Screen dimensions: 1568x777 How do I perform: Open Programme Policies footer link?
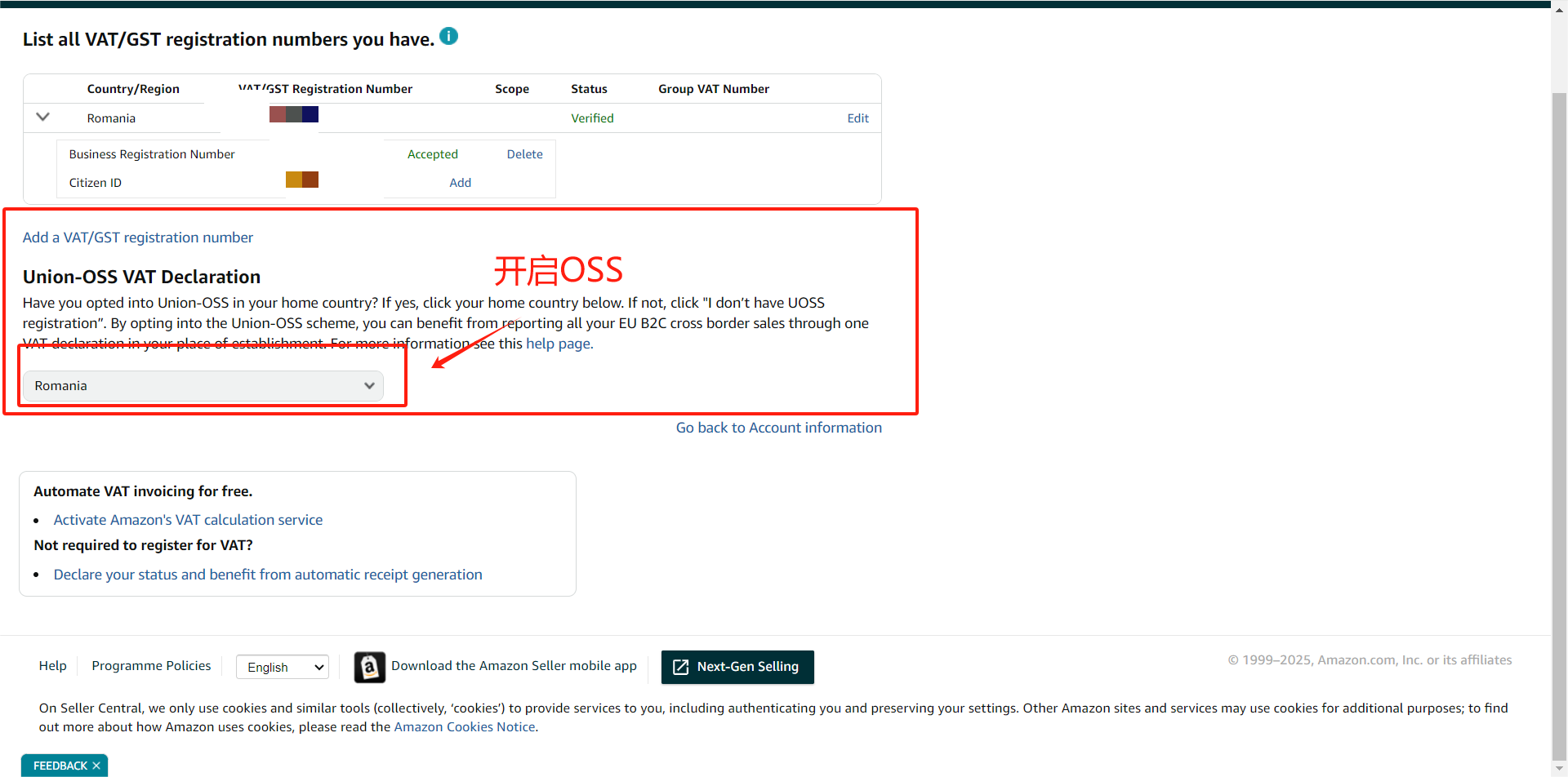(x=151, y=666)
